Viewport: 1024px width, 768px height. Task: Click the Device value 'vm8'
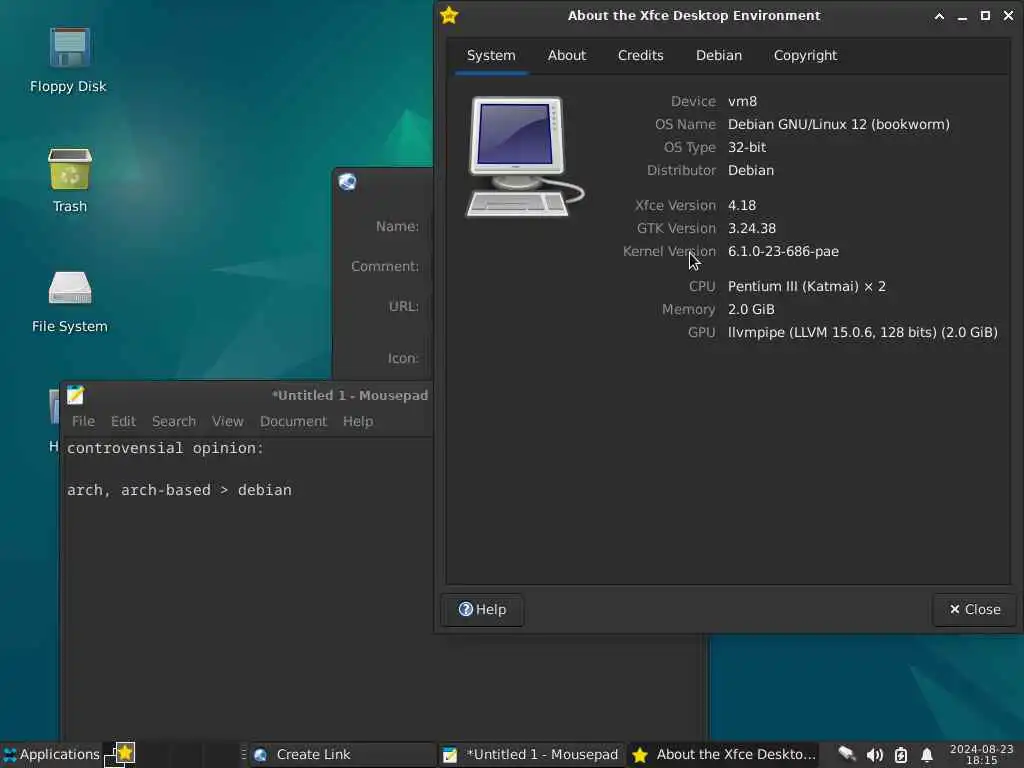pyautogui.click(x=742, y=101)
